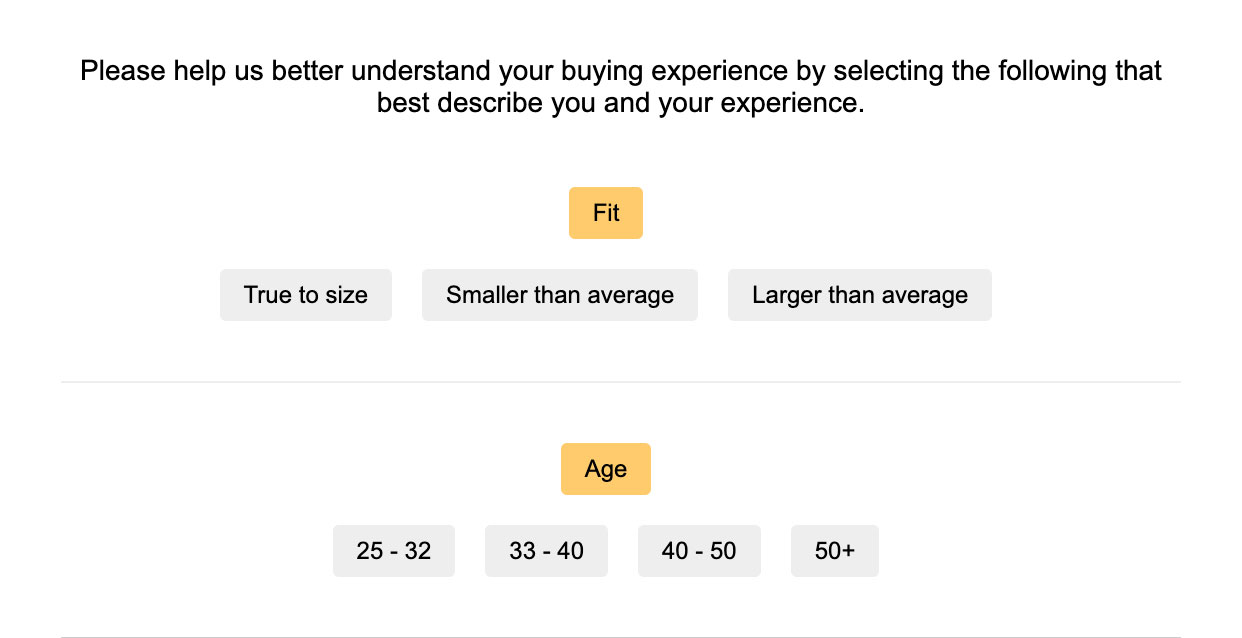Pick the 40 - 50 age range
This screenshot has height=638, width=1242.
(699, 551)
